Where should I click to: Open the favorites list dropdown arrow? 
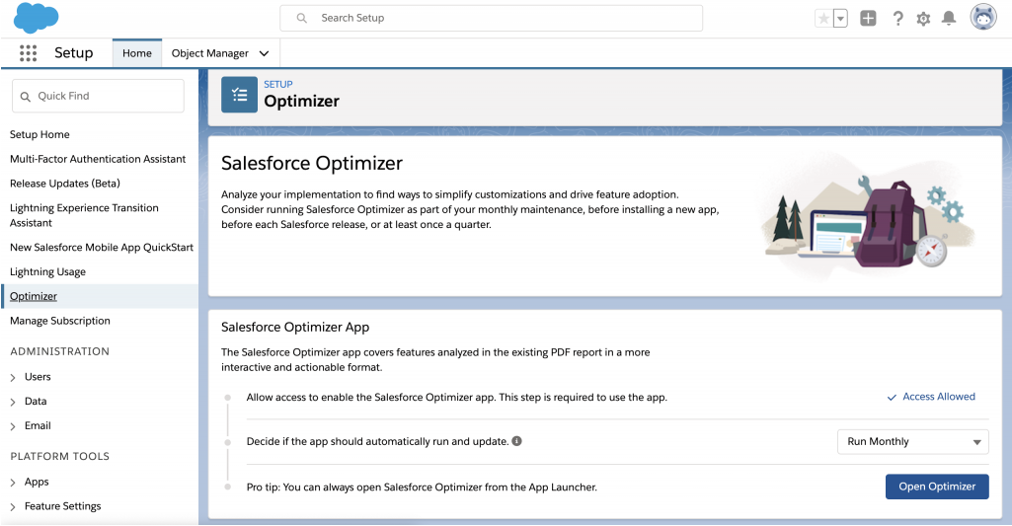pyautogui.click(x=840, y=19)
